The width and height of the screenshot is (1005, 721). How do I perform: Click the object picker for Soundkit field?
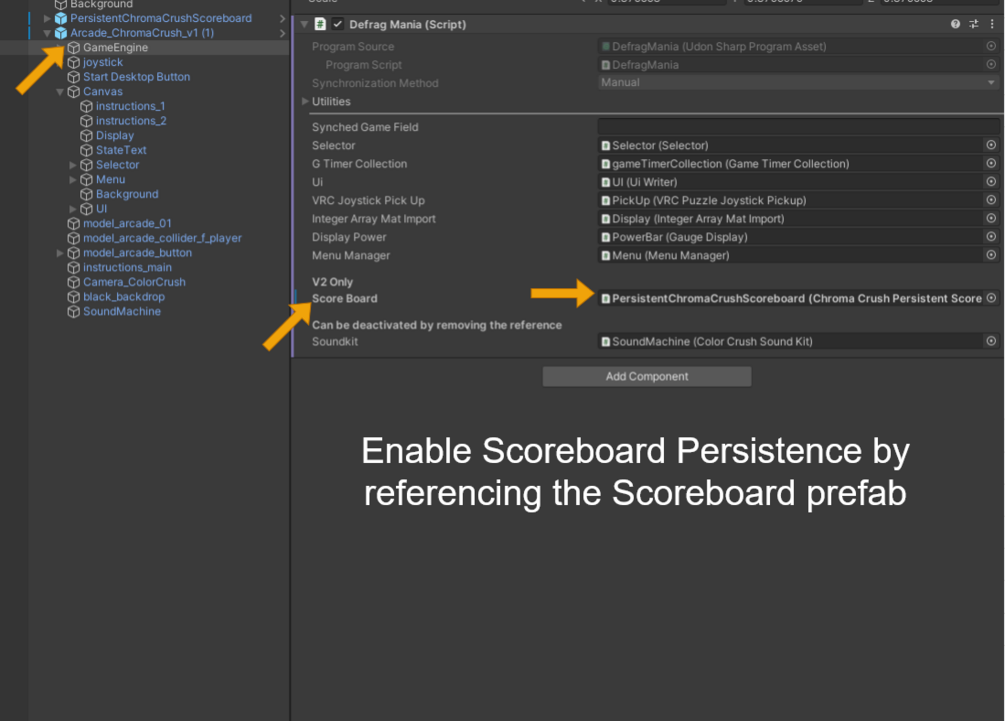991,341
